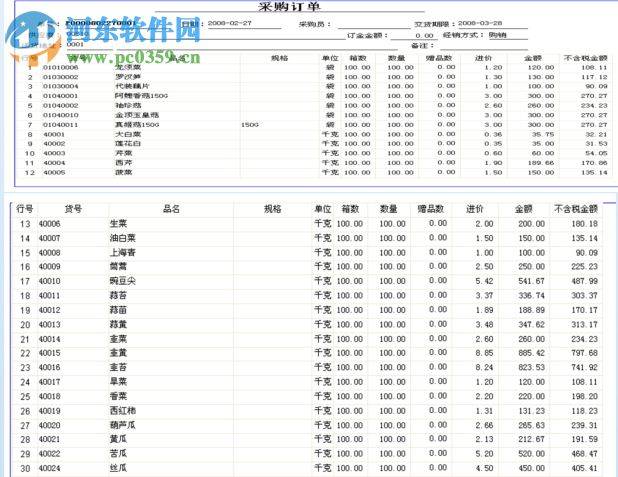Click the blank 备注 field
The image size is (618, 477).
483,45
